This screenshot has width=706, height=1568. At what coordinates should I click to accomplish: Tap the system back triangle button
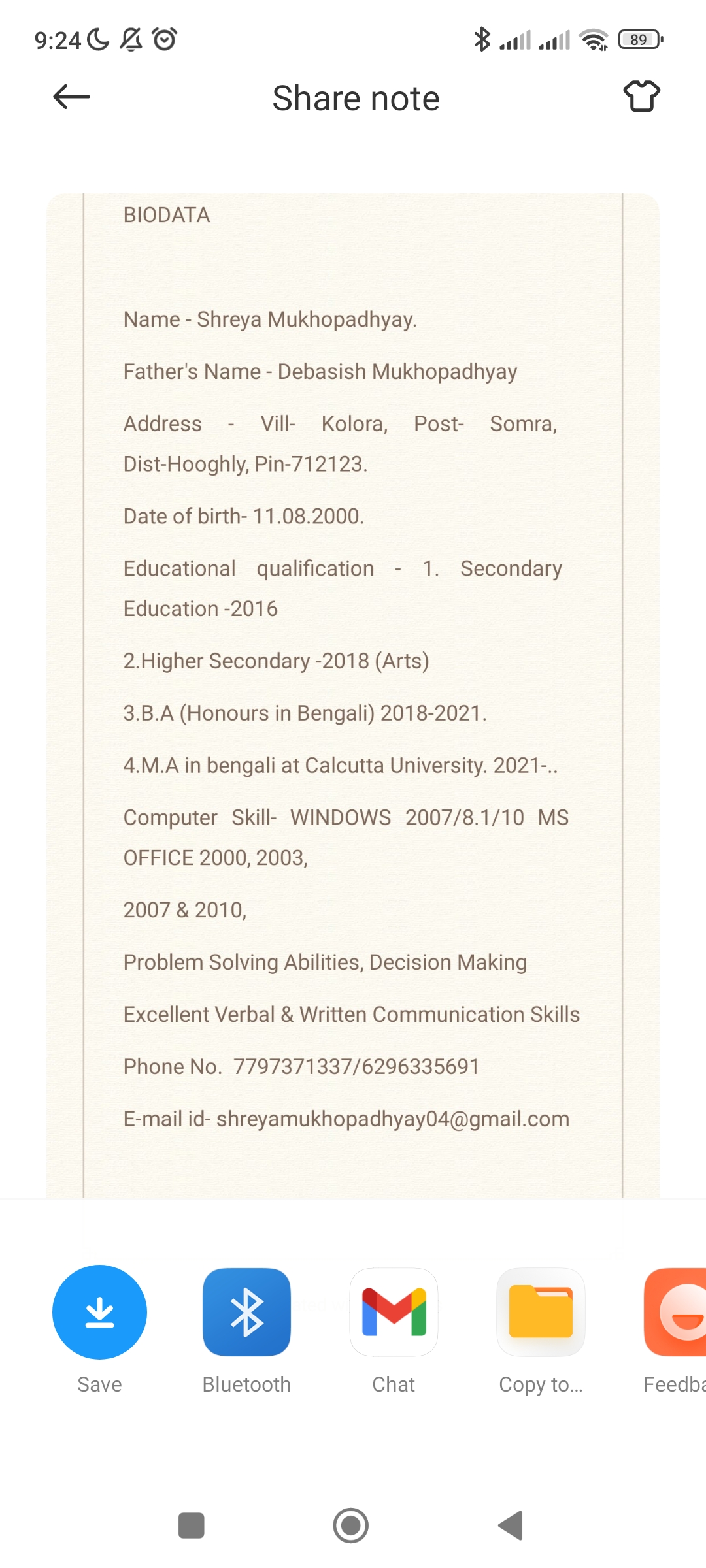pyautogui.click(x=511, y=1526)
